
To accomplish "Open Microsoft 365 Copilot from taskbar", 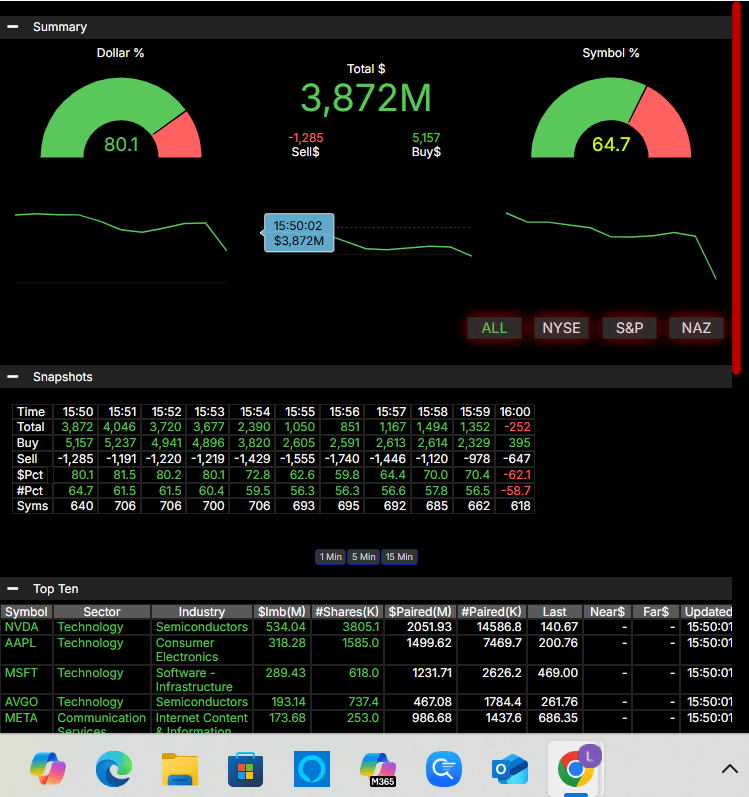I will [378, 769].
